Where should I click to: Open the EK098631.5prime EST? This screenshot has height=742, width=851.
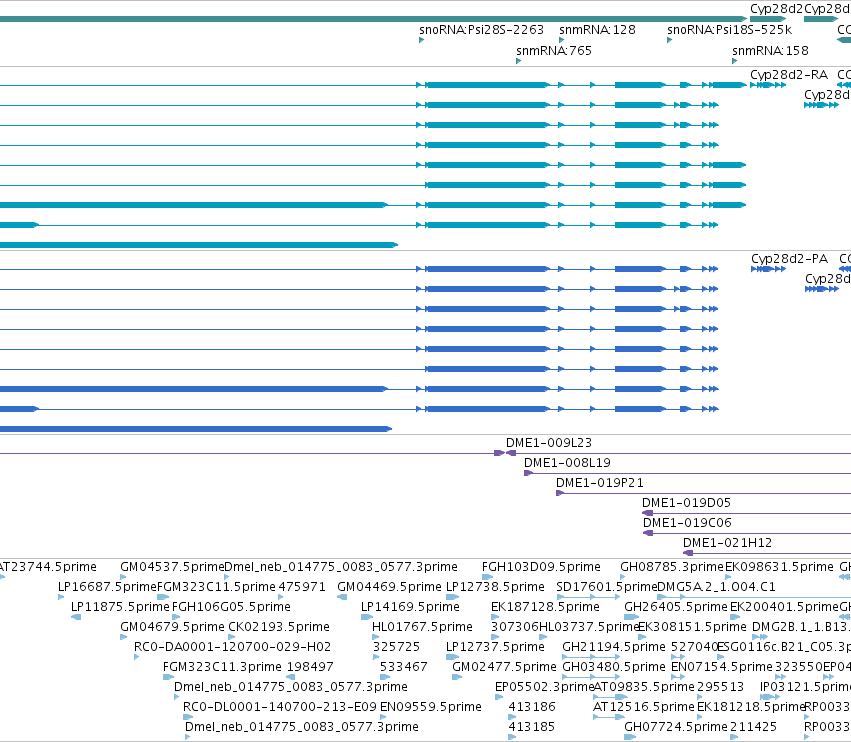click(779, 567)
